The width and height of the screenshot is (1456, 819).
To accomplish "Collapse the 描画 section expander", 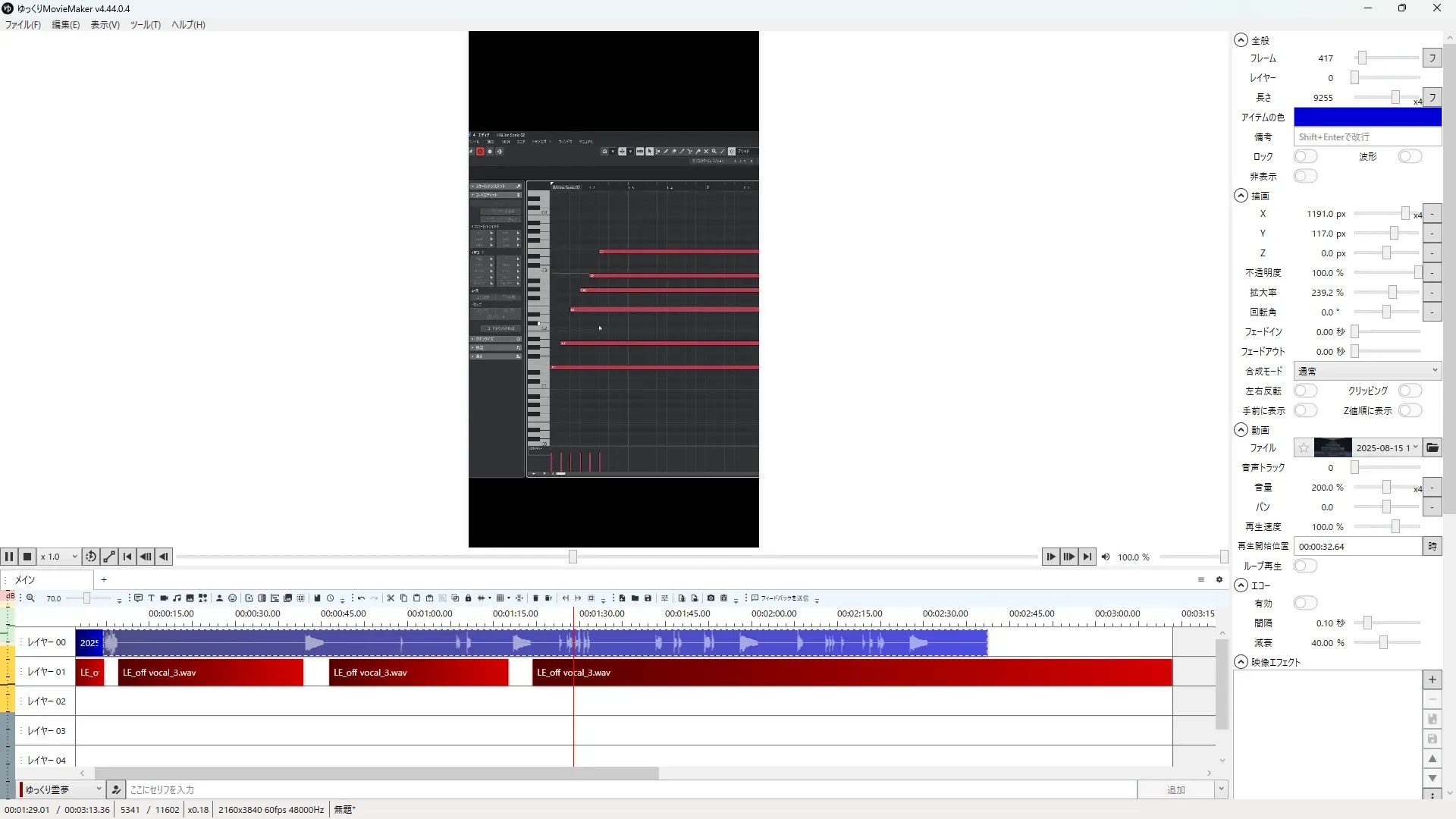I will [1241, 196].
